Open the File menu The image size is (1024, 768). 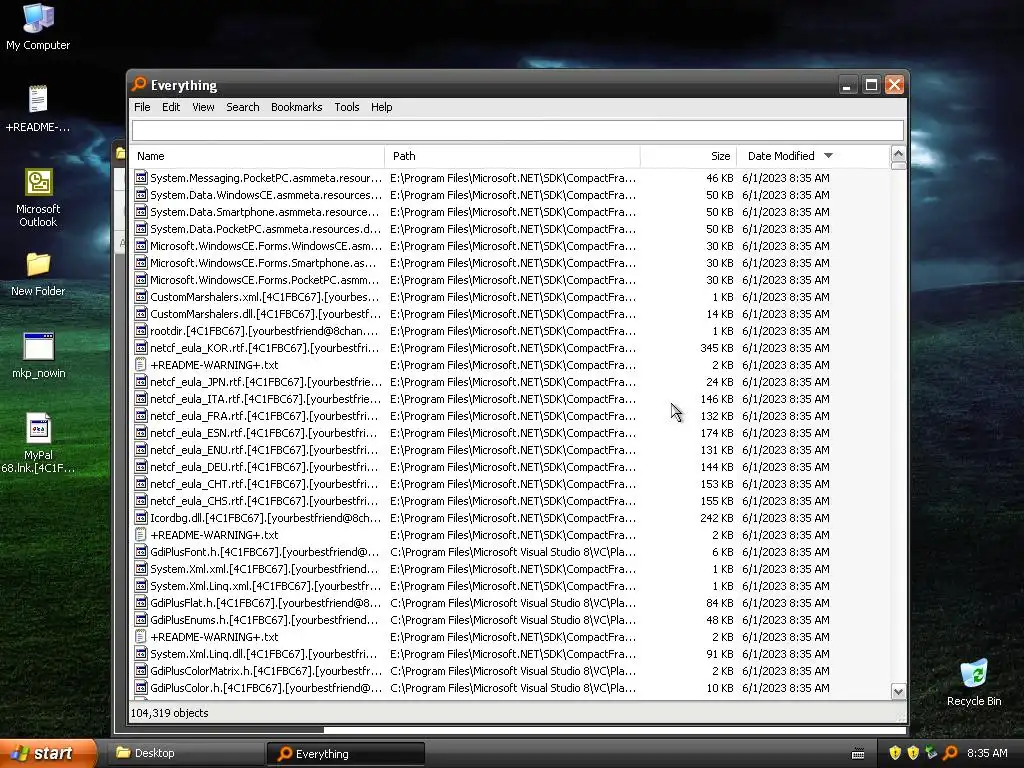coord(142,107)
